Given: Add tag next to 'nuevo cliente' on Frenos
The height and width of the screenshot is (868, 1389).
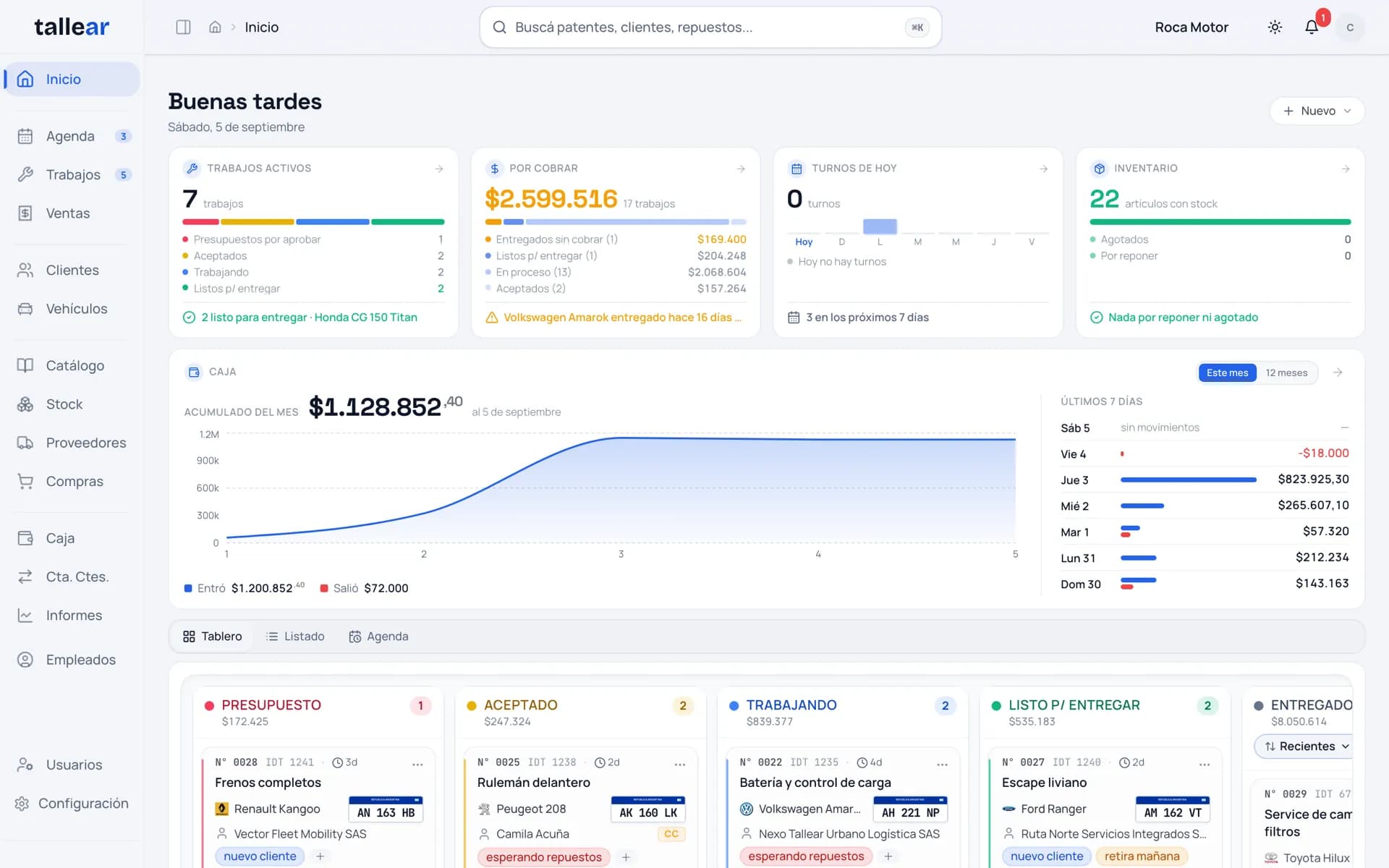Looking at the screenshot, I should [320, 856].
